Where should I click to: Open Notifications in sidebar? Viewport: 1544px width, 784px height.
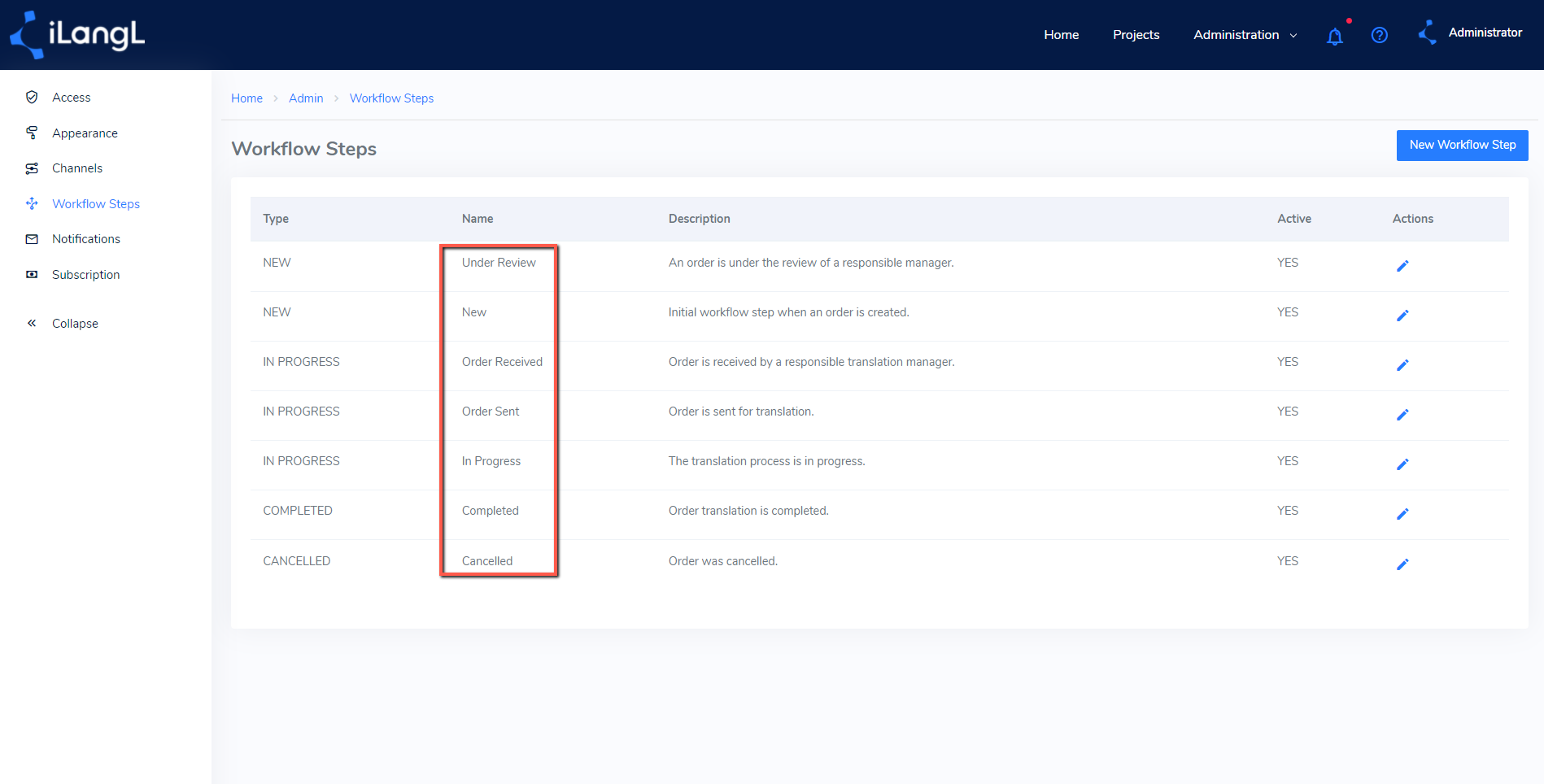pyautogui.click(x=86, y=239)
